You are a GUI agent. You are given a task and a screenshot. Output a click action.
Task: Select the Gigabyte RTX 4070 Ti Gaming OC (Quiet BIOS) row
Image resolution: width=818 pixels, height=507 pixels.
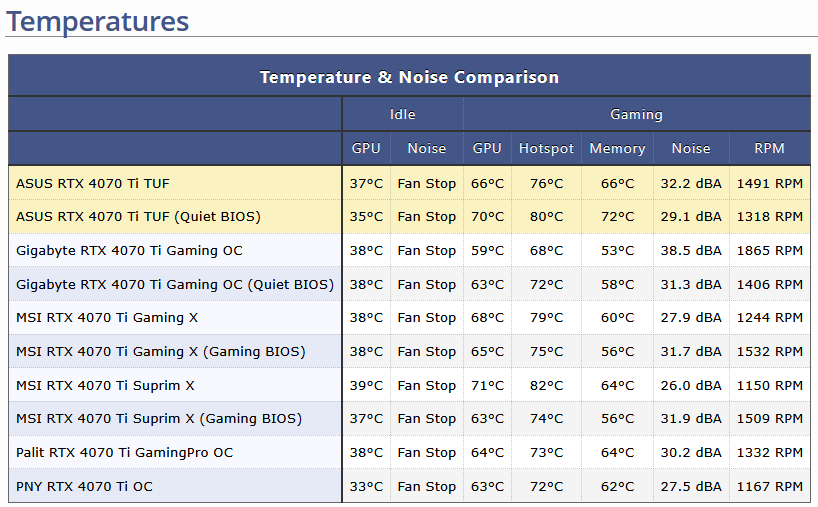click(174, 284)
